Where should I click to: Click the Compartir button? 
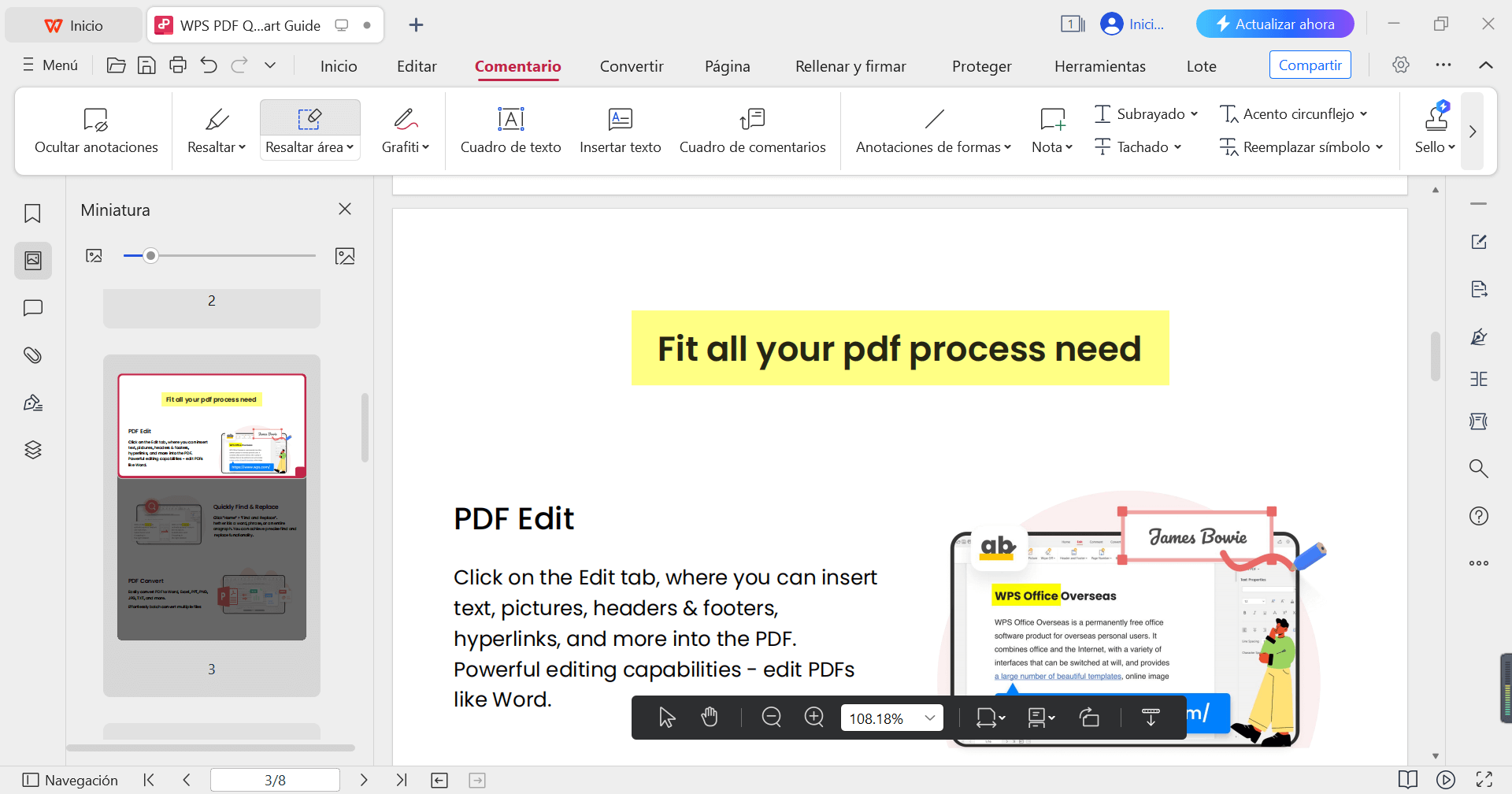click(1310, 65)
